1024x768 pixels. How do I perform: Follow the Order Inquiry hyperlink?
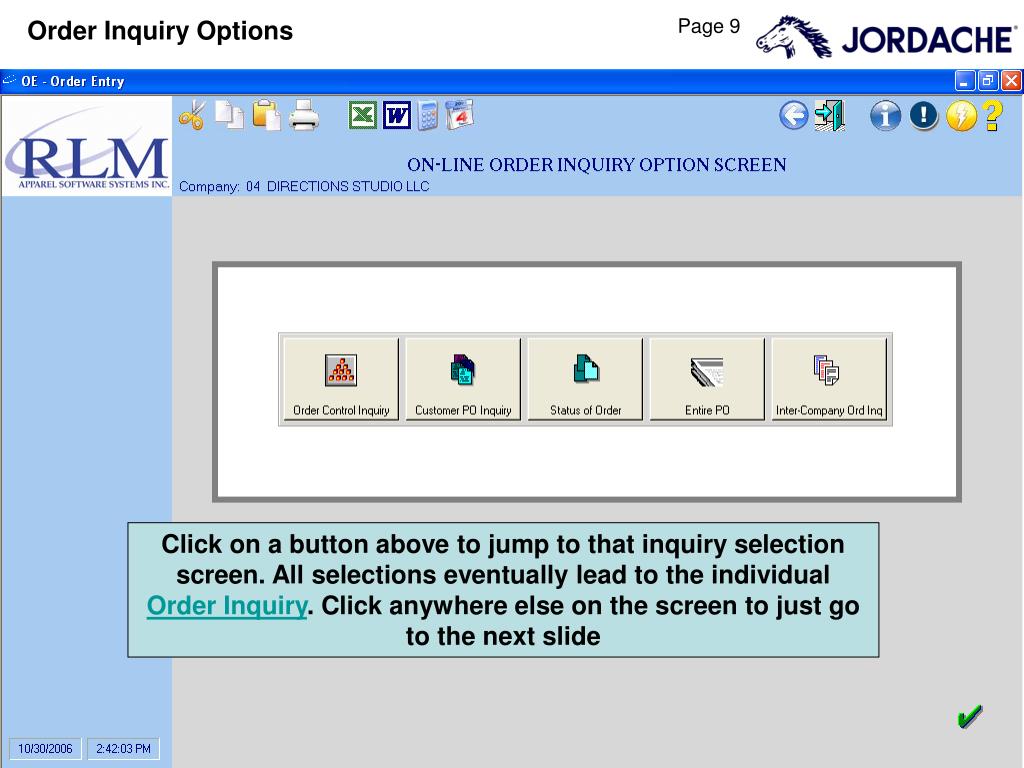[227, 605]
